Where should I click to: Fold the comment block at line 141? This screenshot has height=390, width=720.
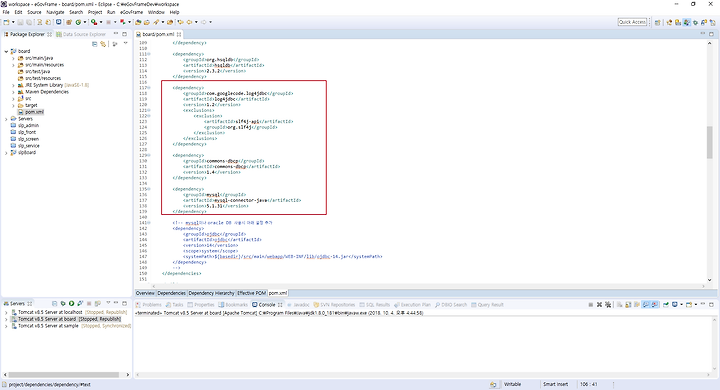pos(149,223)
